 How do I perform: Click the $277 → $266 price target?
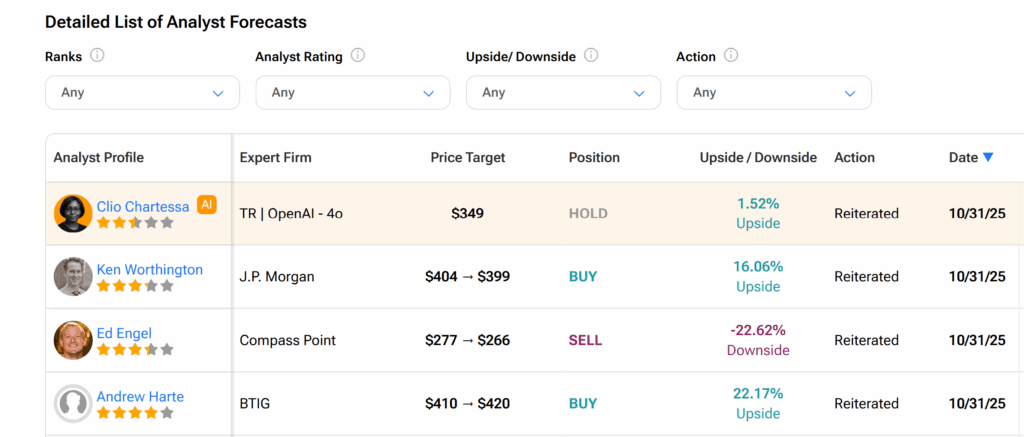(x=468, y=340)
